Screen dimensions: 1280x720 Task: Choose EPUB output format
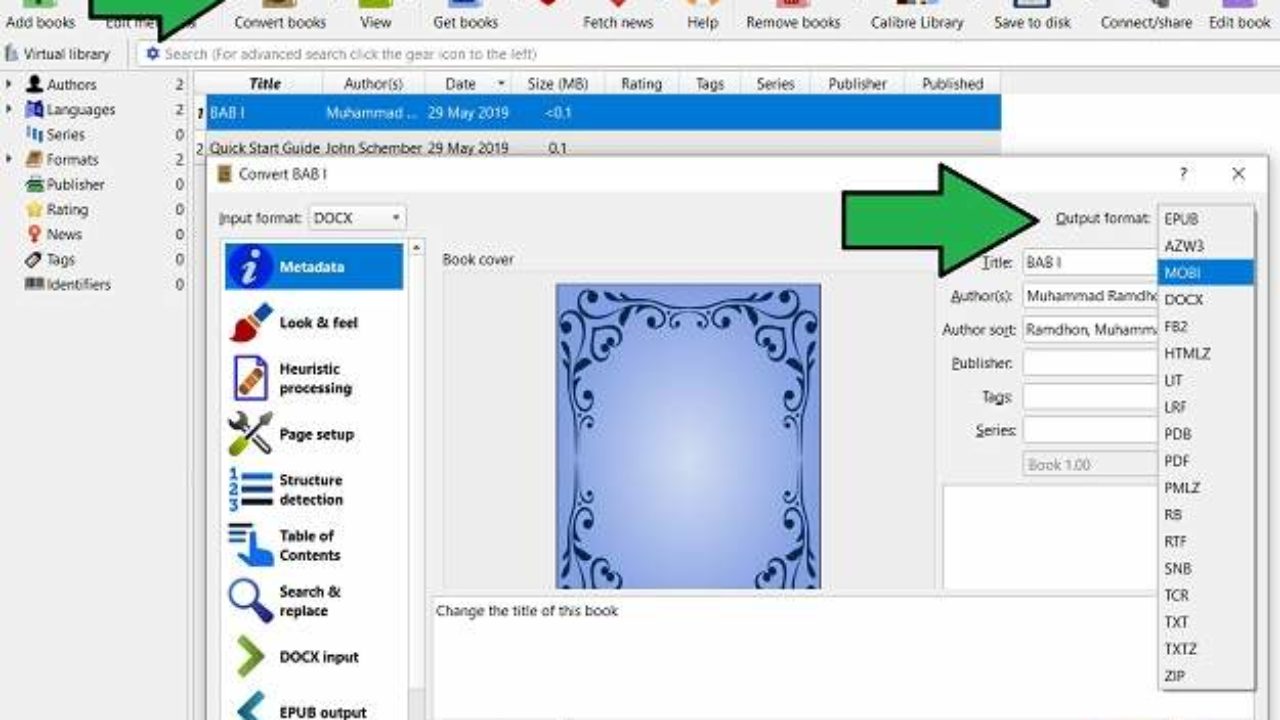[x=1206, y=219]
